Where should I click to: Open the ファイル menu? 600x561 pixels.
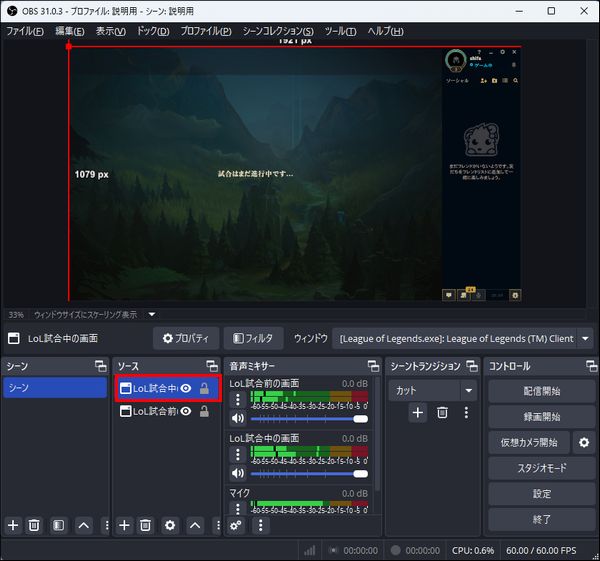(25, 31)
